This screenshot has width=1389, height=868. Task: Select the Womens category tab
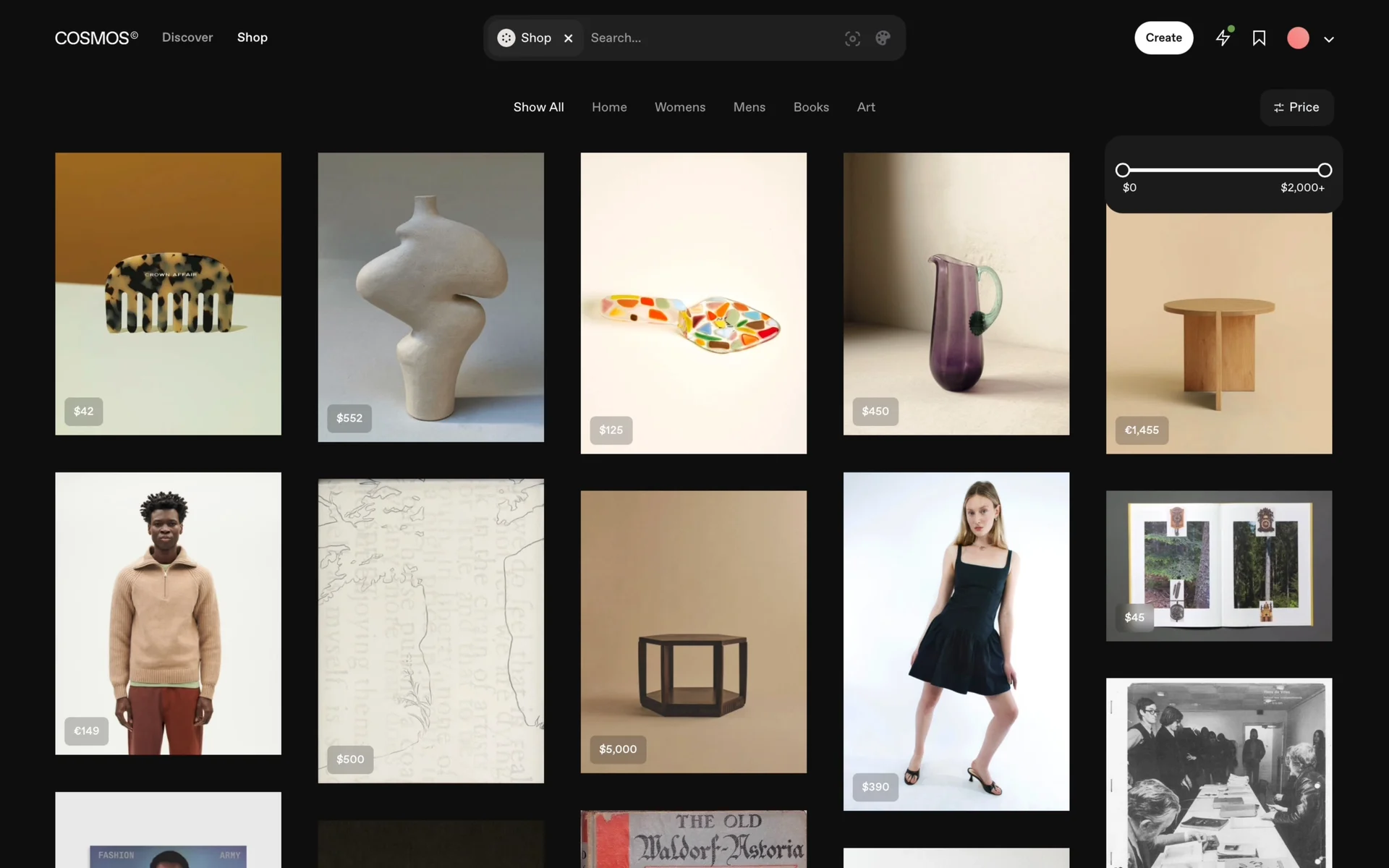(679, 107)
